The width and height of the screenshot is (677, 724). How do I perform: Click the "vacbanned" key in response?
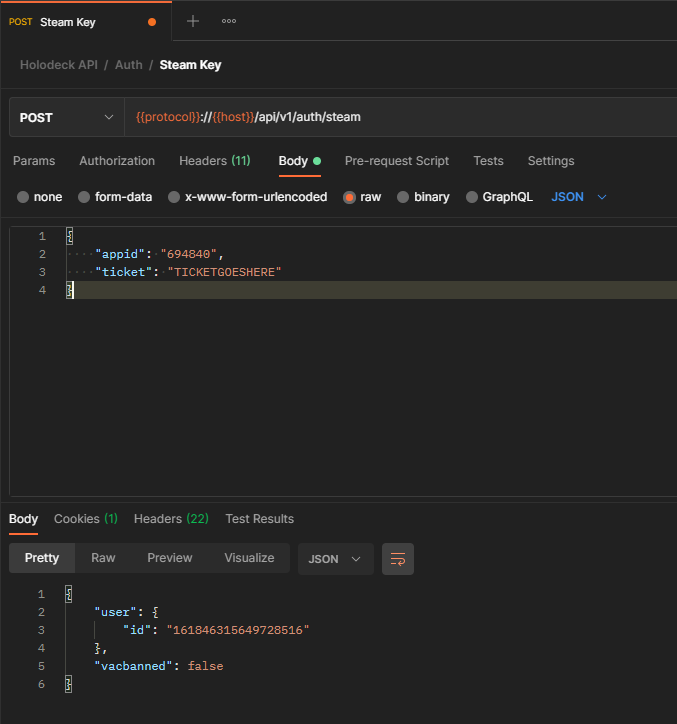(x=133, y=666)
